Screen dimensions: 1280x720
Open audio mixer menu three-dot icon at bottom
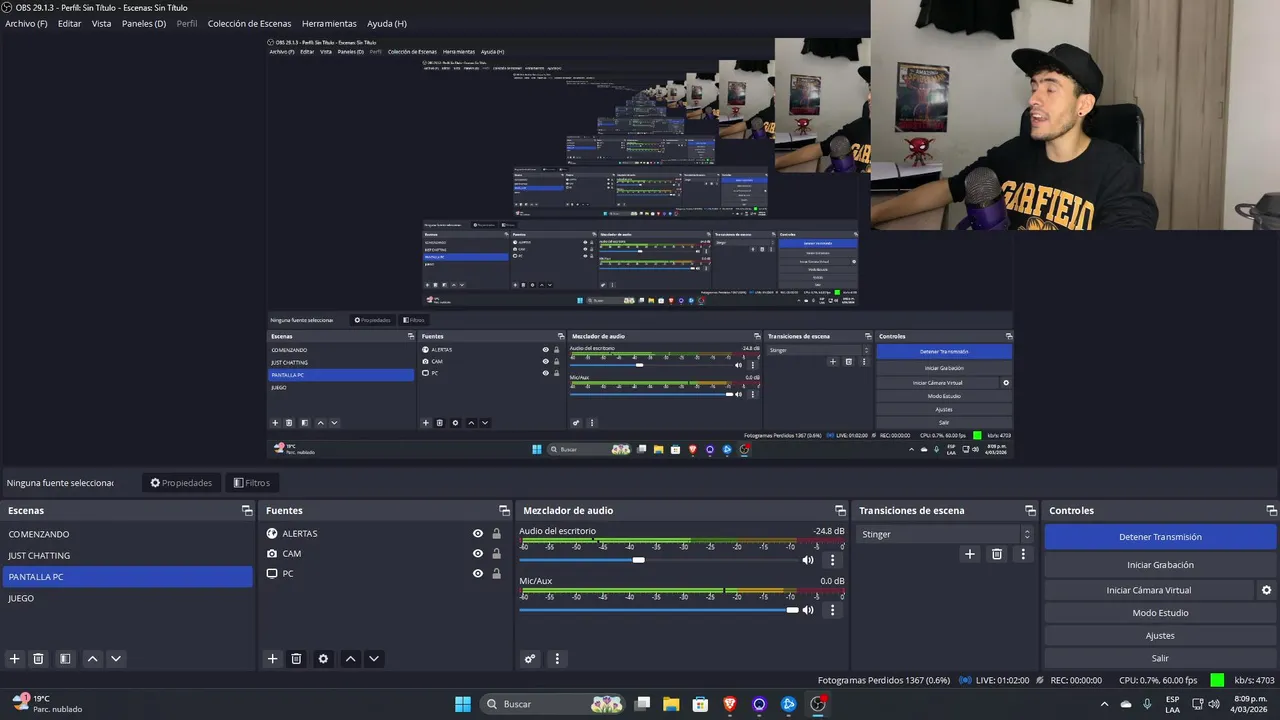click(557, 659)
